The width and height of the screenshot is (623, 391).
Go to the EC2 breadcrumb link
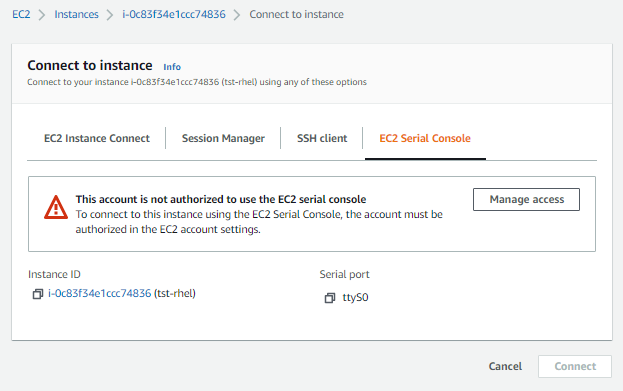pyautogui.click(x=21, y=14)
